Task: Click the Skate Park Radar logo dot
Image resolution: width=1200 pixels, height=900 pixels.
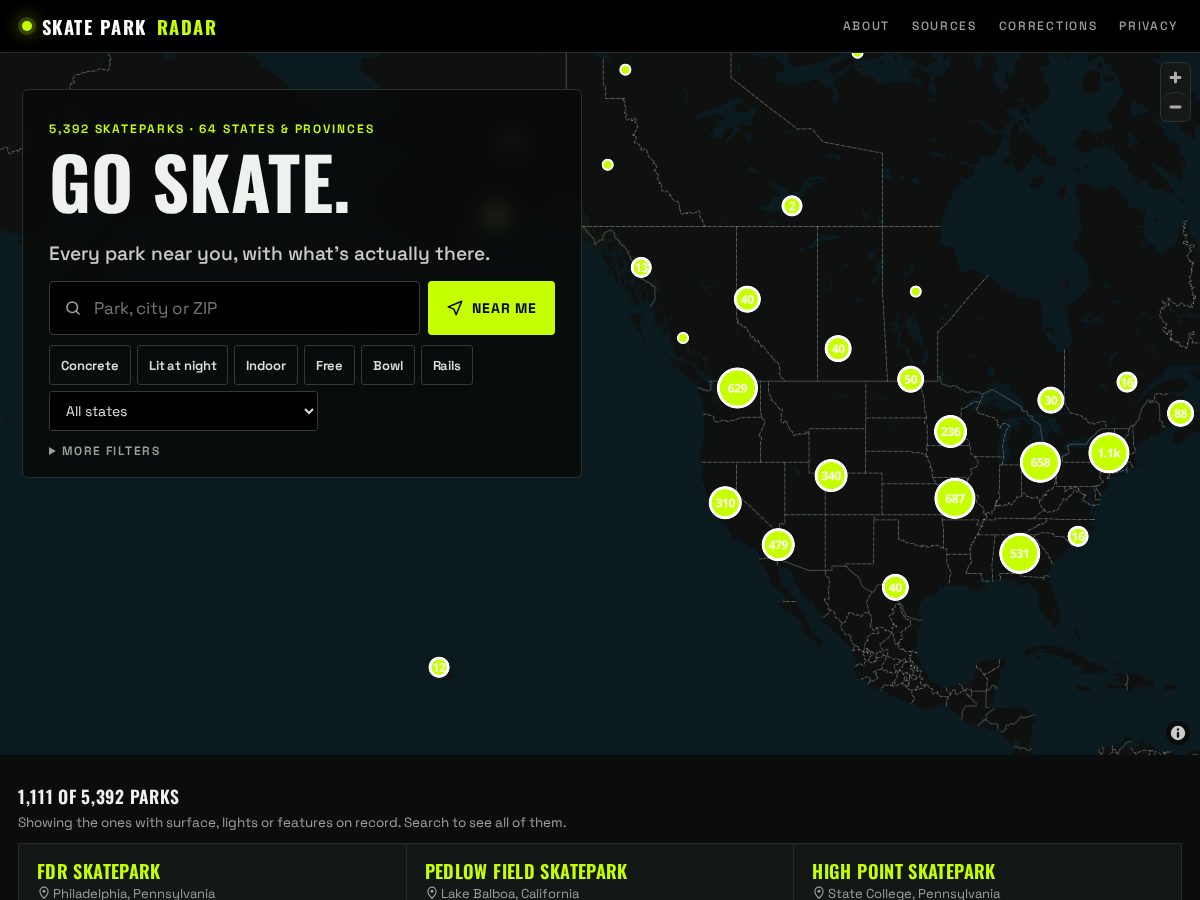Action: pos(27,26)
